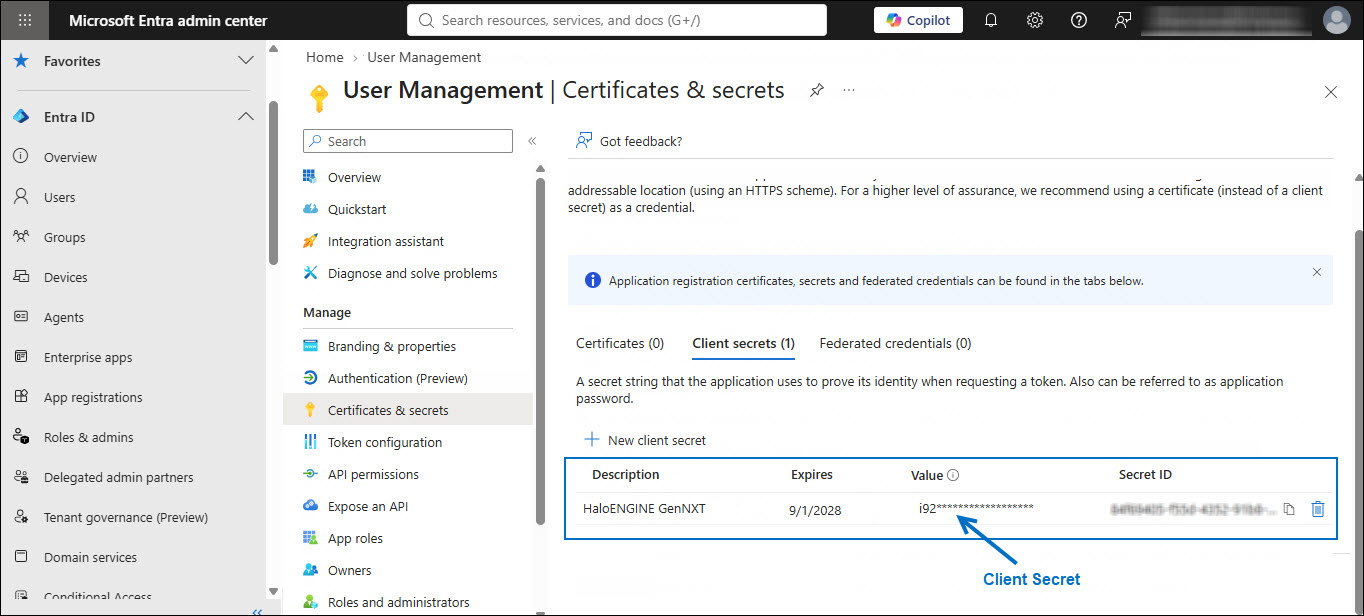
Task: Collapse the resource menu with double chevron
Action: click(x=532, y=141)
